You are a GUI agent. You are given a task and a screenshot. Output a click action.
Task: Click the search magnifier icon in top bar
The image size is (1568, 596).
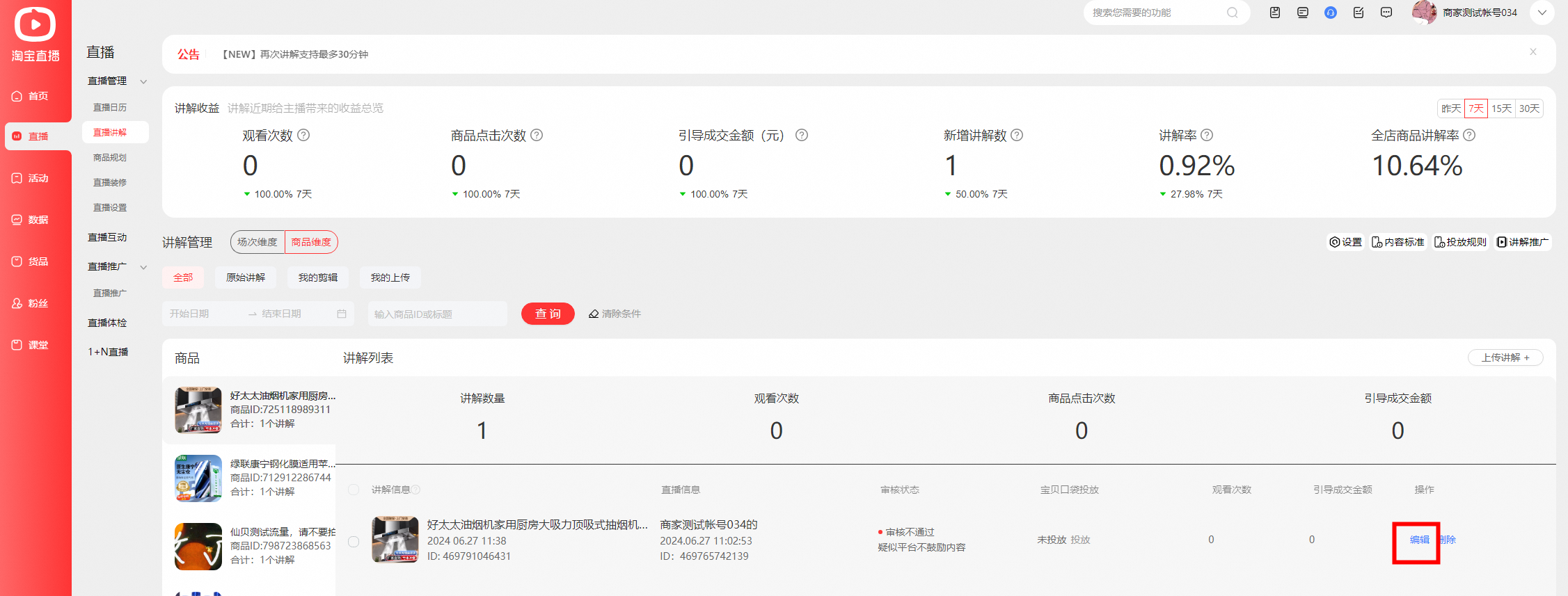point(1233,13)
